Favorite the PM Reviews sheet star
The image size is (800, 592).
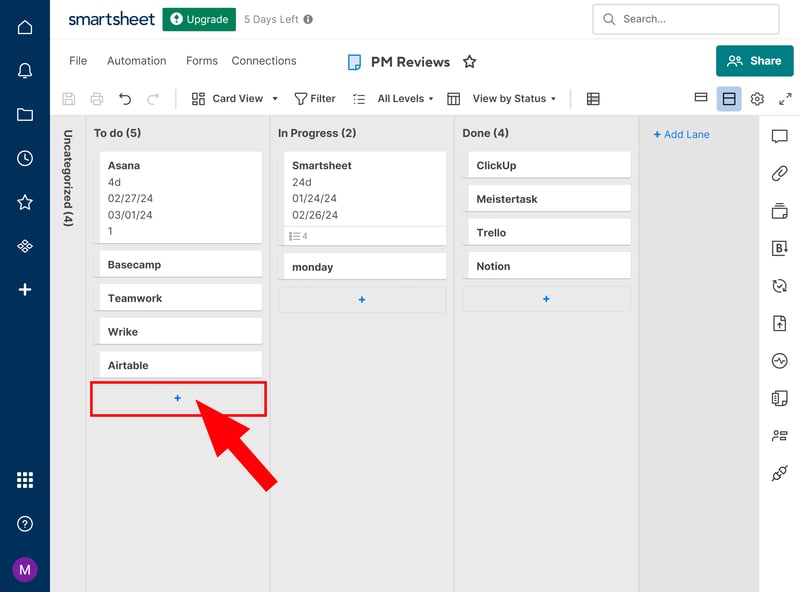point(469,62)
